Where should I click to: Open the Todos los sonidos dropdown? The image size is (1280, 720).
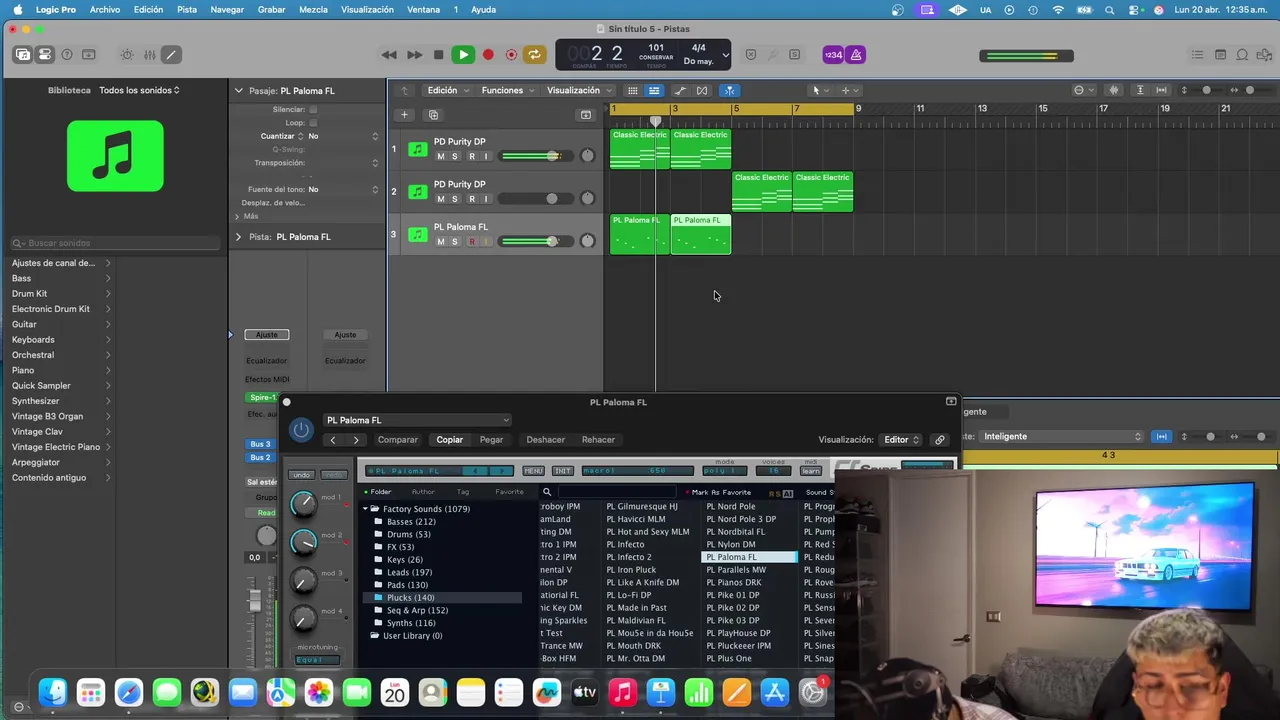(x=139, y=90)
